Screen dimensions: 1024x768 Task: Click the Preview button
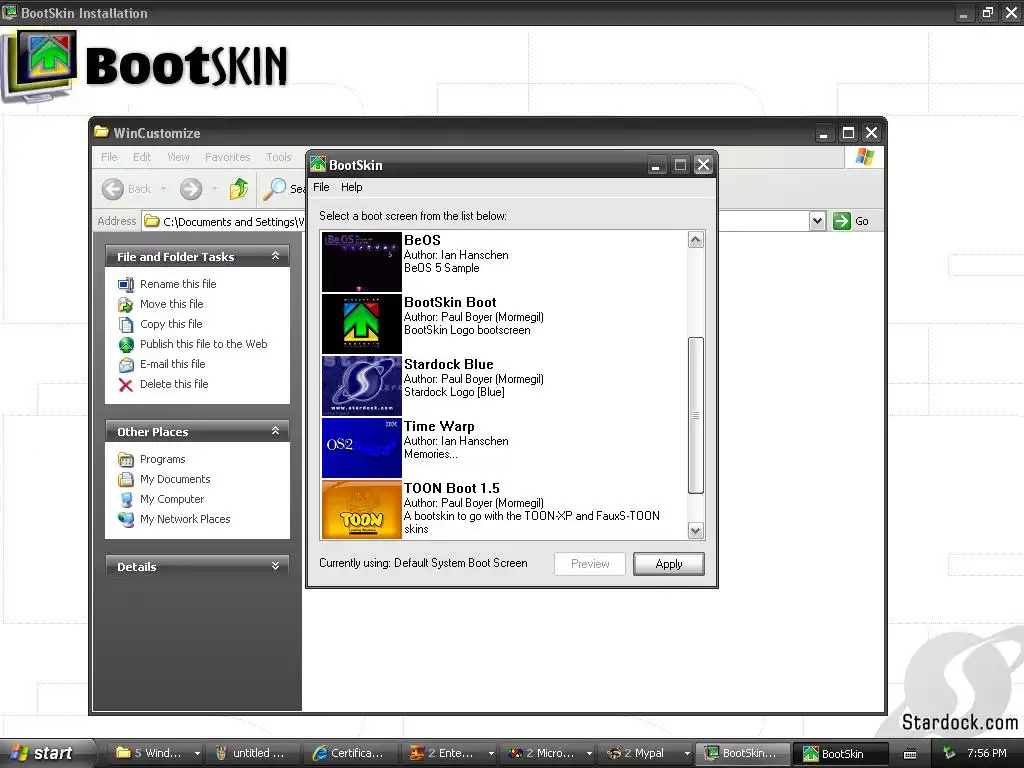click(x=590, y=564)
